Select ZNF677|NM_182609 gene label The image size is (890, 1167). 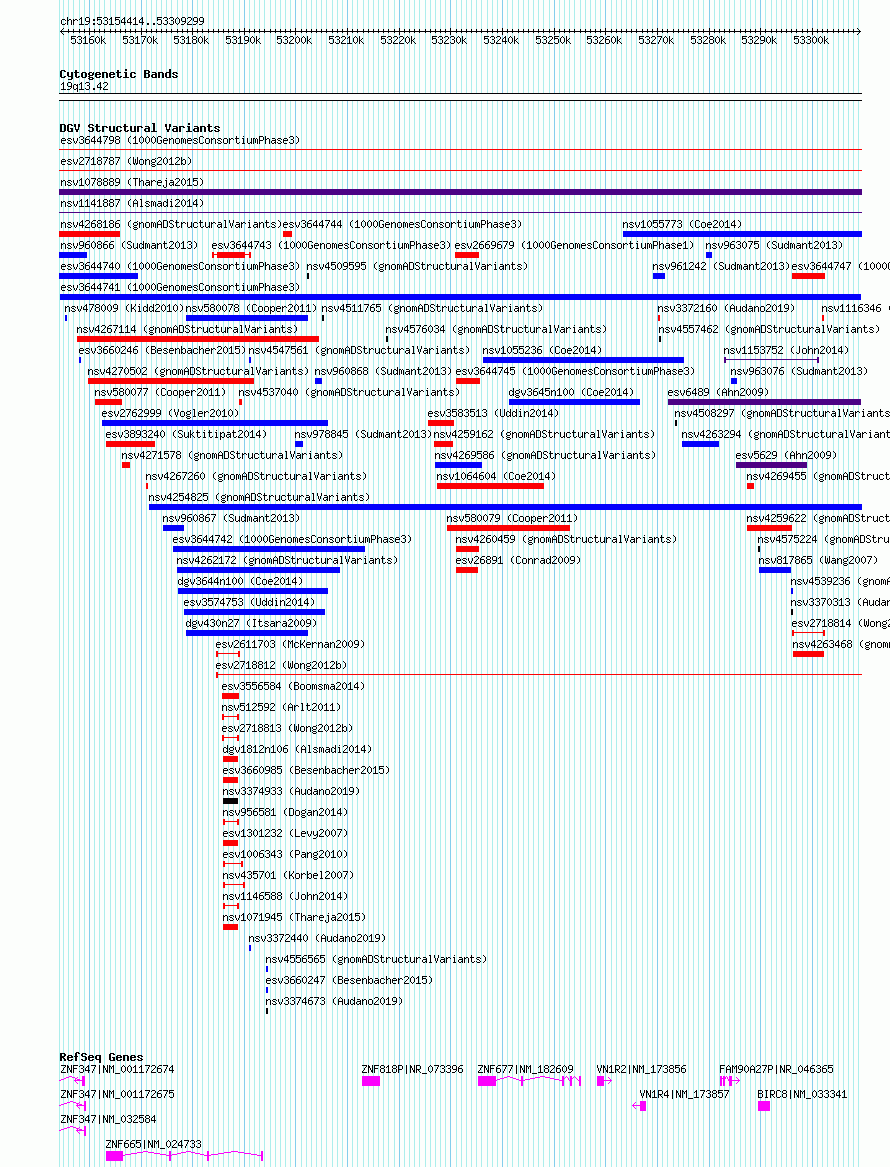coord(525,1070)
